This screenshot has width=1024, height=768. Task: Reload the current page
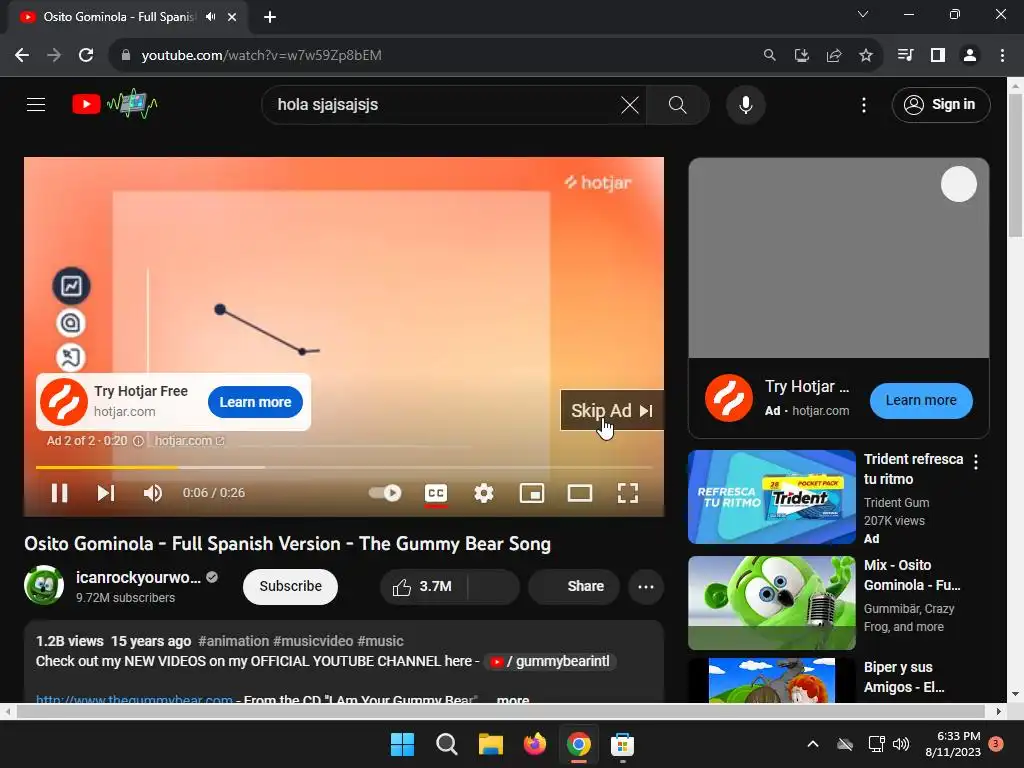point(86,56)
